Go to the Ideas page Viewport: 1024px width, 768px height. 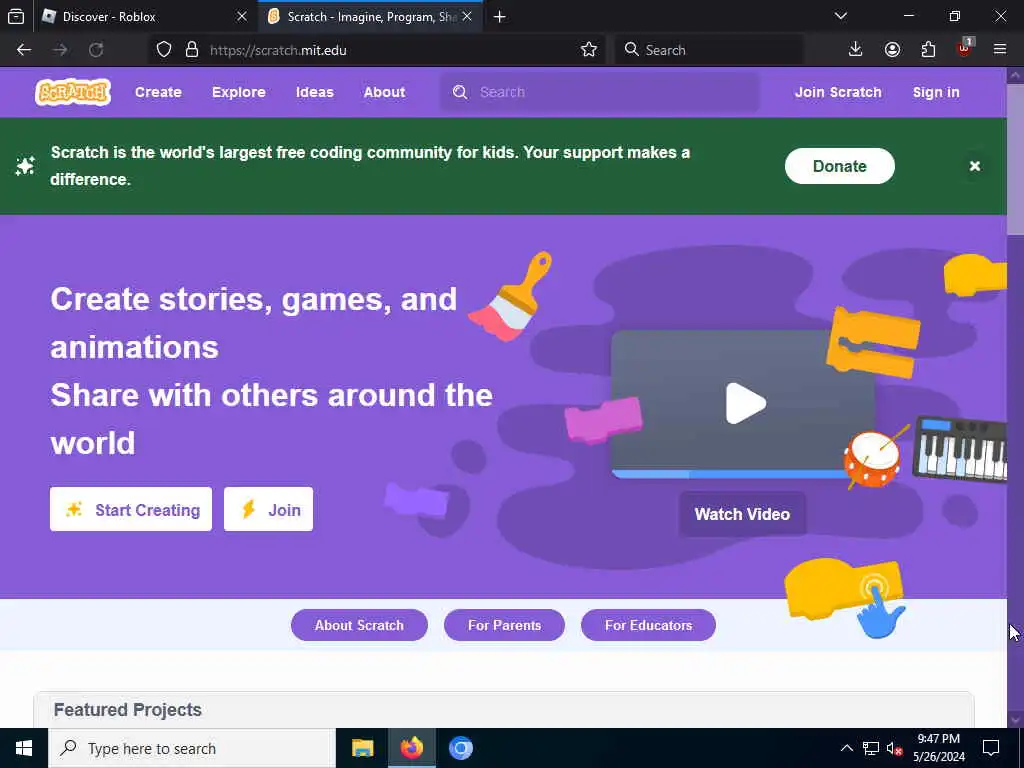[314, 92]
